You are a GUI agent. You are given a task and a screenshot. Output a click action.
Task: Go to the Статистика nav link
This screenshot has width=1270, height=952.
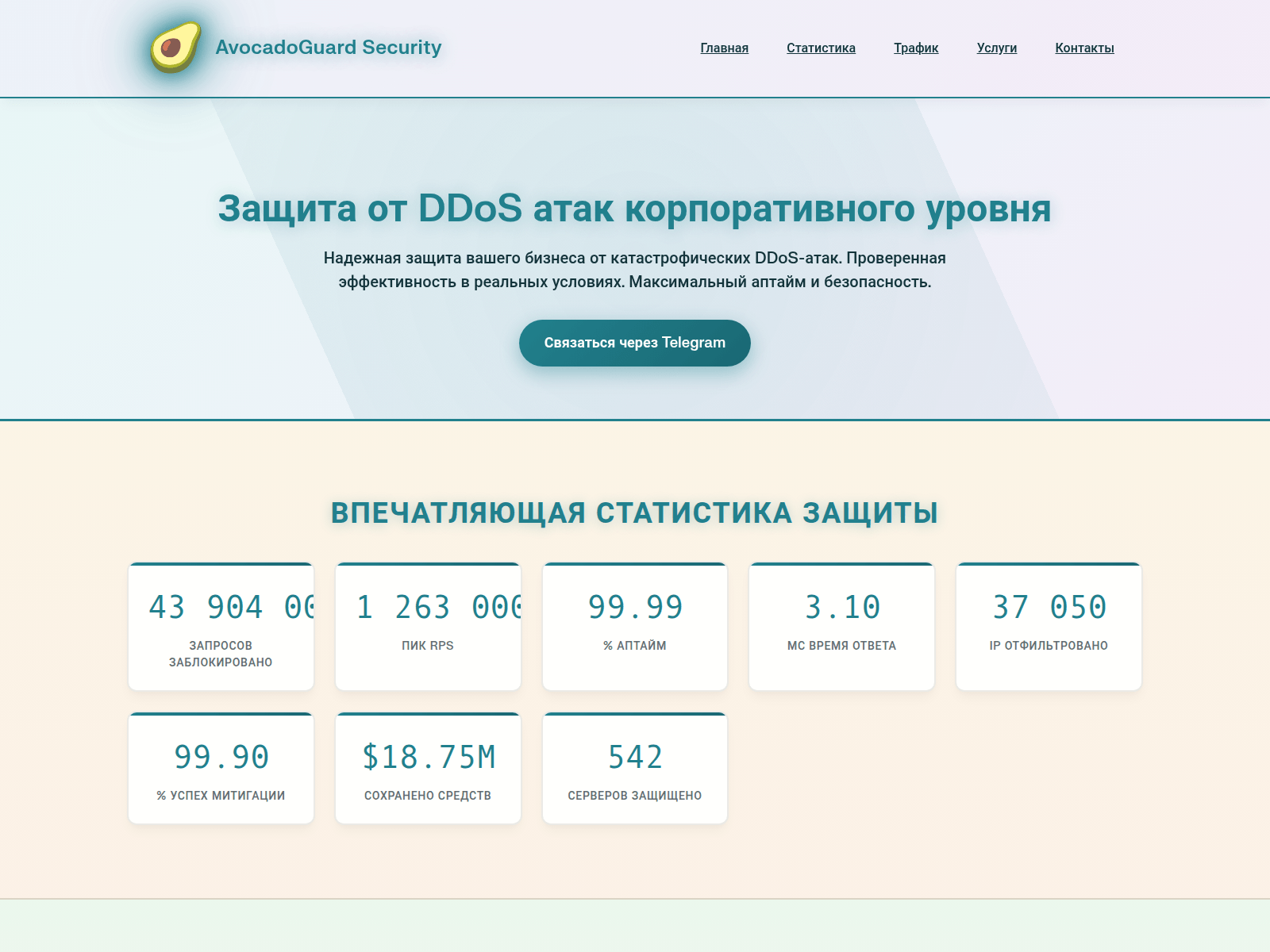pyautogui.click(x=821, y=48)
